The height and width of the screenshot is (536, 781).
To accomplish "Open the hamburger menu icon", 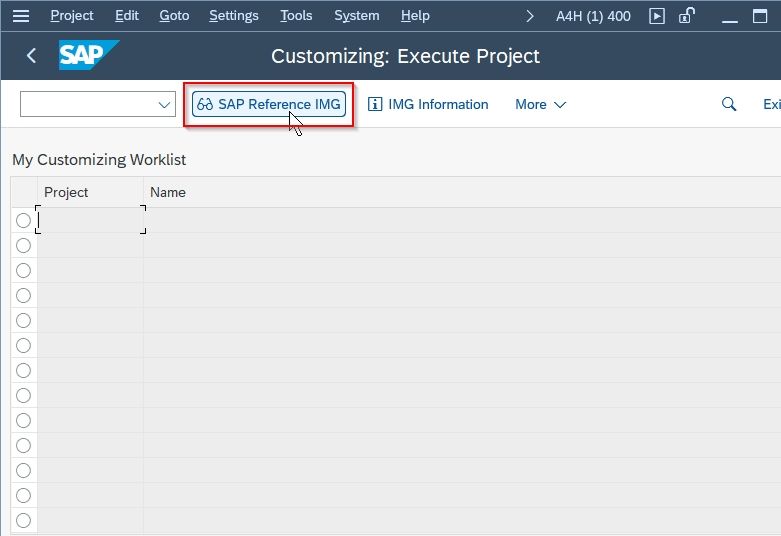I will [x=21, y=16].
